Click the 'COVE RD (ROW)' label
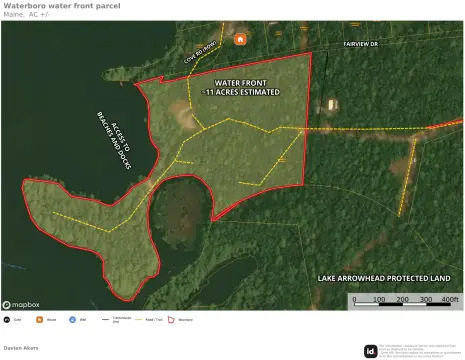This screenshot has height=360, width=465. point(200,52)
